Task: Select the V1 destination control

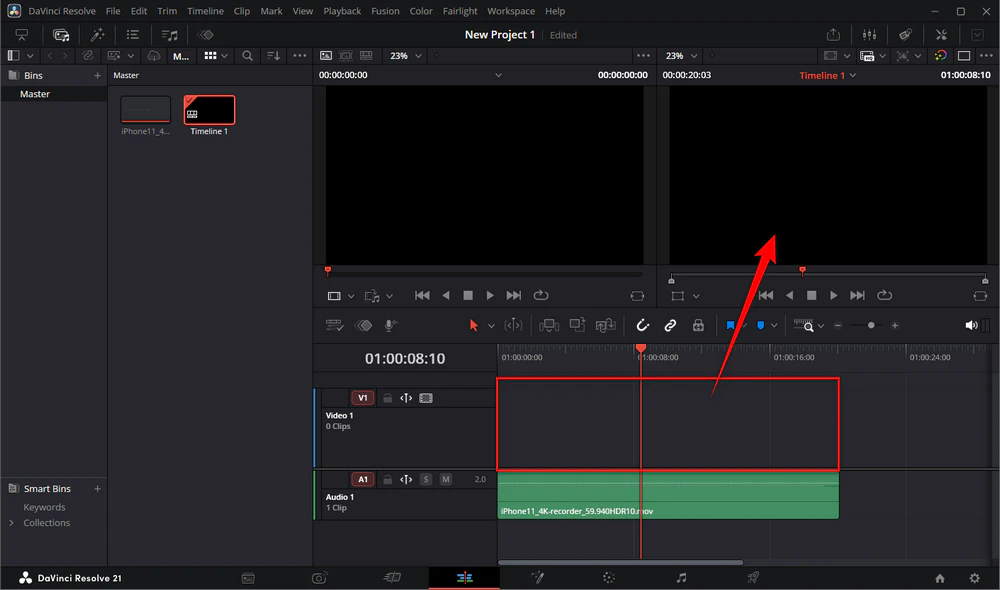Action: tap(362, 398)
